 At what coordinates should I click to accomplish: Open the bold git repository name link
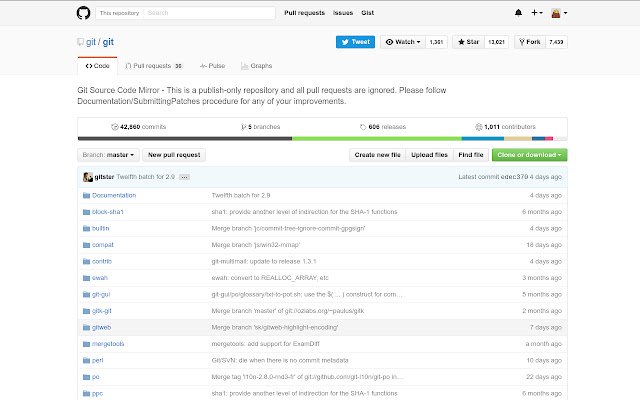pos(108,42)
